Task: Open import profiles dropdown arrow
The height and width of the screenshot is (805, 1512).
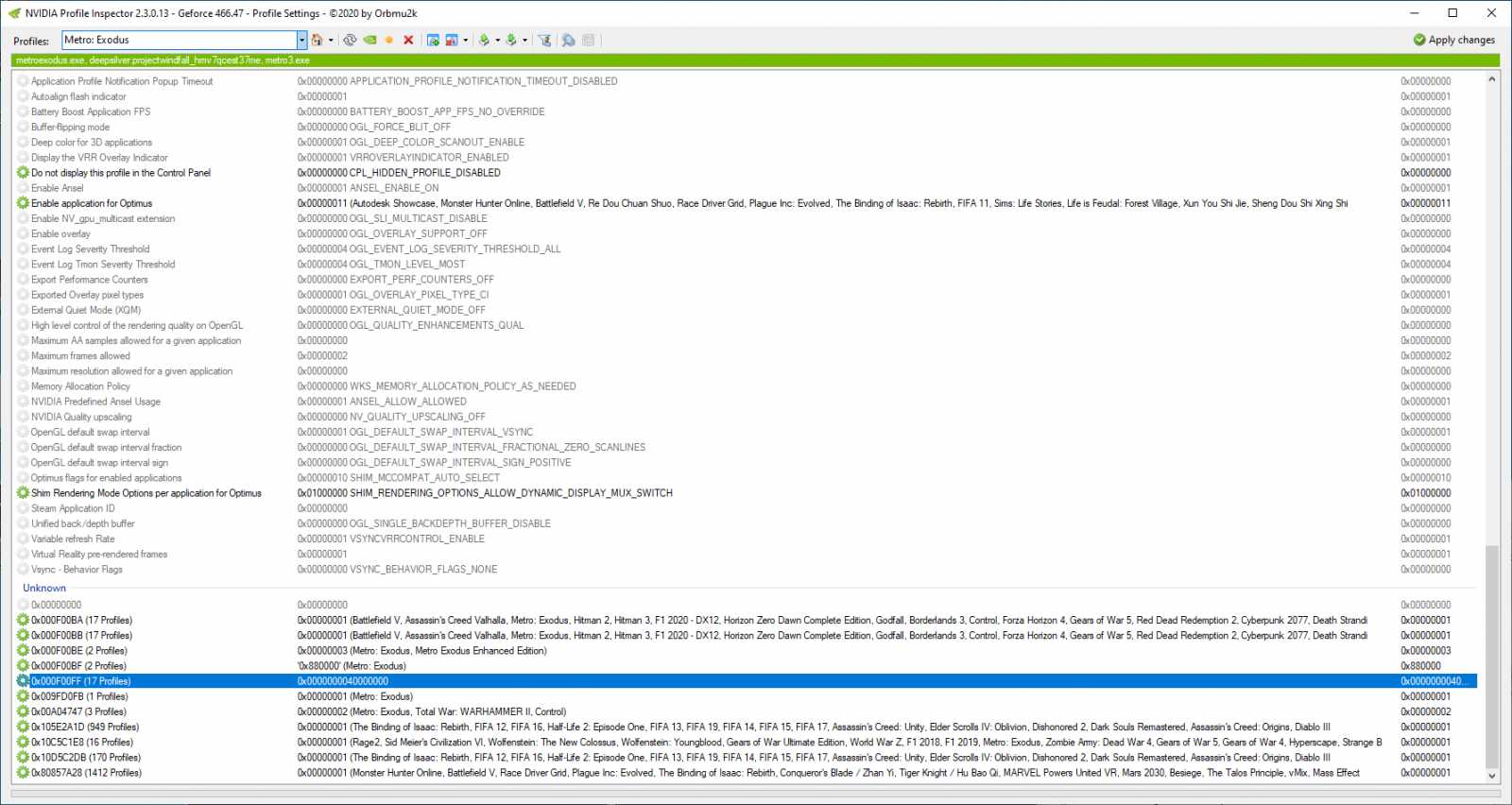Action: point(524,40)
